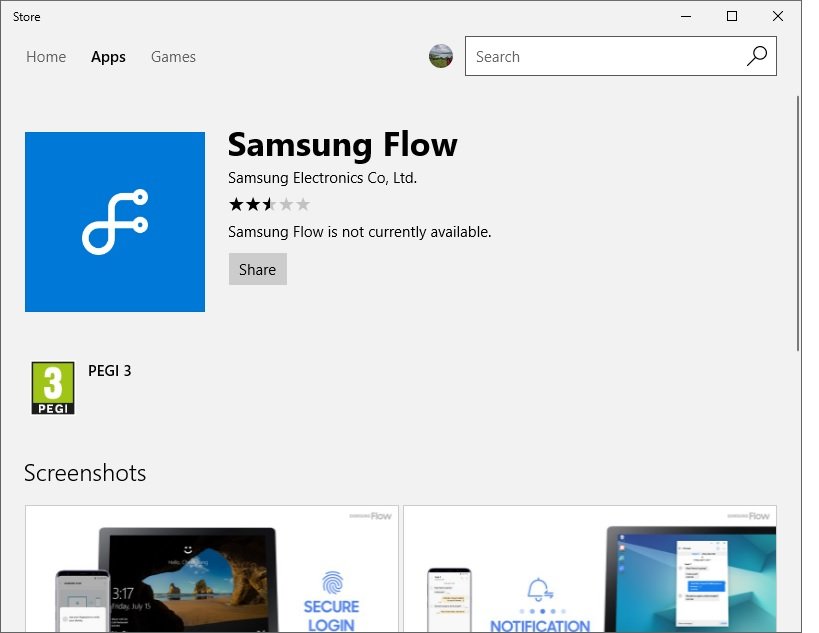
Task: Minimize the Store window
Action: coord(686,16)
